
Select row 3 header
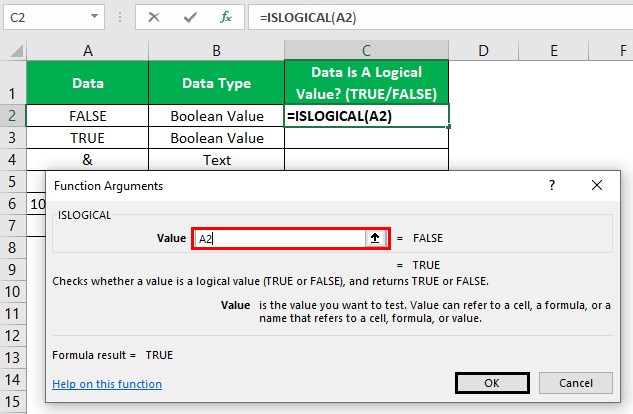pyautogui.click(x=13, y=138)
